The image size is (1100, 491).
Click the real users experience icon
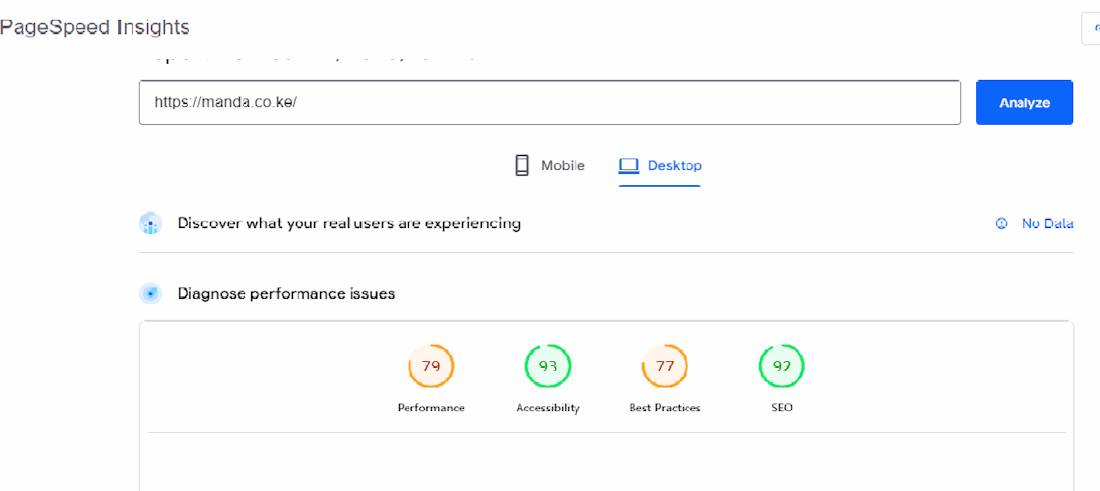(150, 223)
